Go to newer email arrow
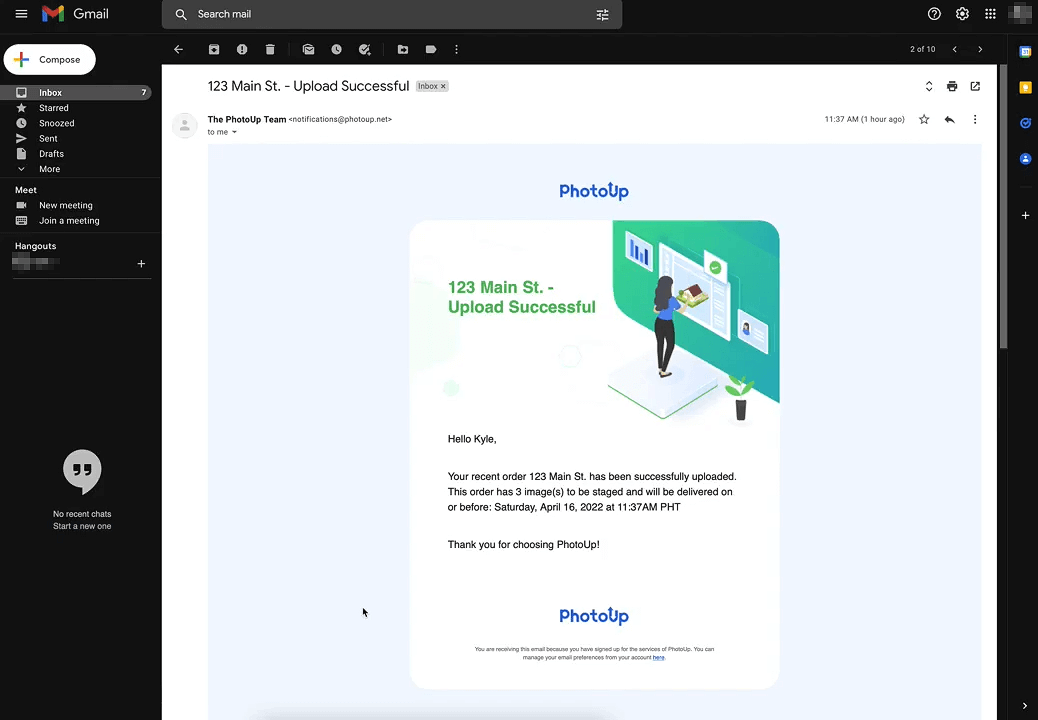Image resolution: width=1038 pixels, height=720 pixels. pyautogui.click(x=955, y=50)
